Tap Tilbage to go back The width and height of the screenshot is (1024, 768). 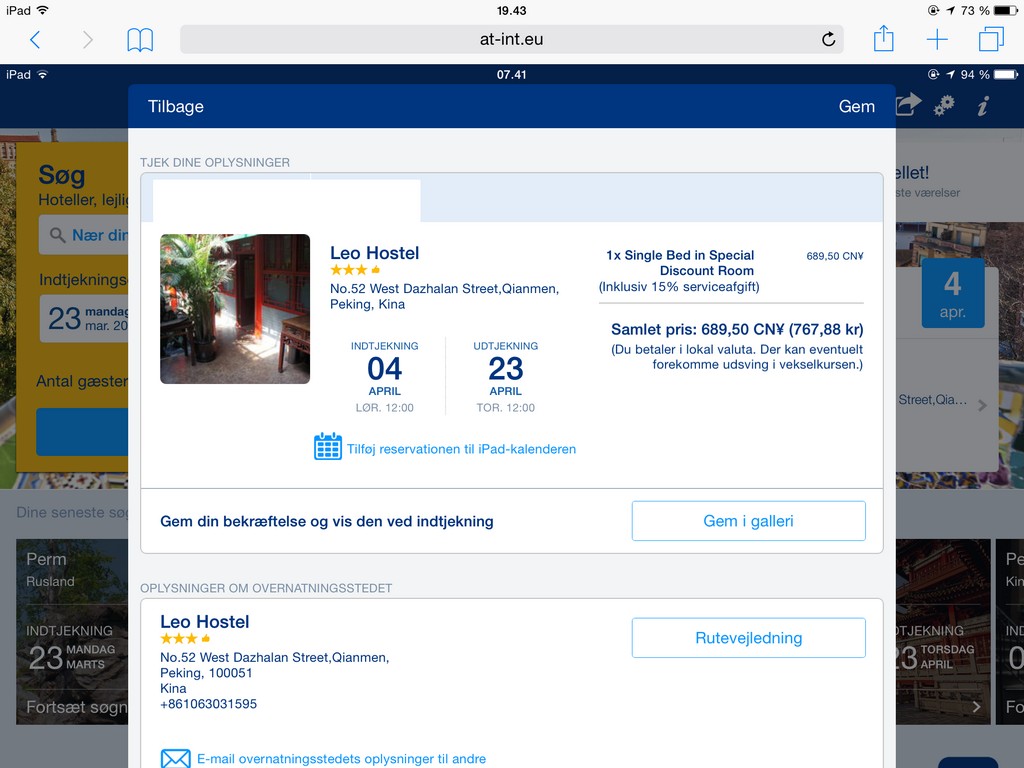coord(176,106)
